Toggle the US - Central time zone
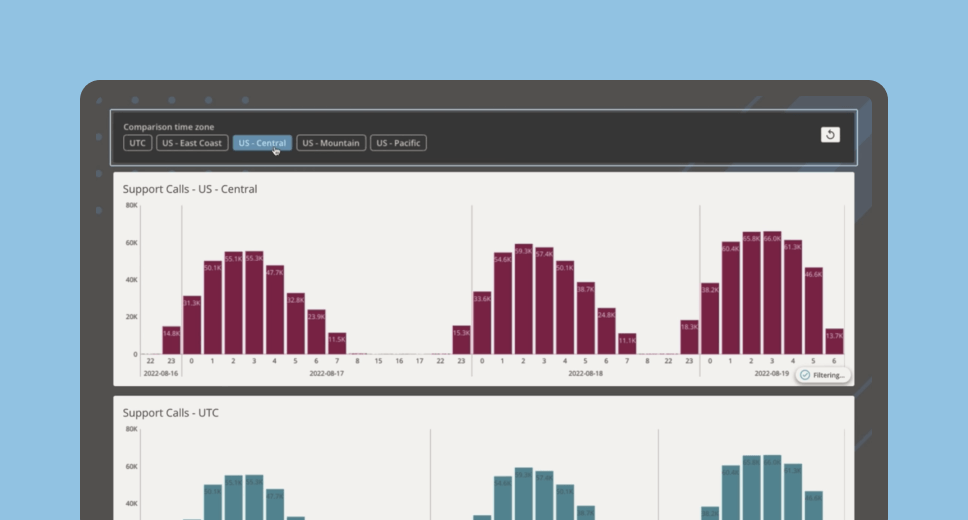 tap(262, 143)
